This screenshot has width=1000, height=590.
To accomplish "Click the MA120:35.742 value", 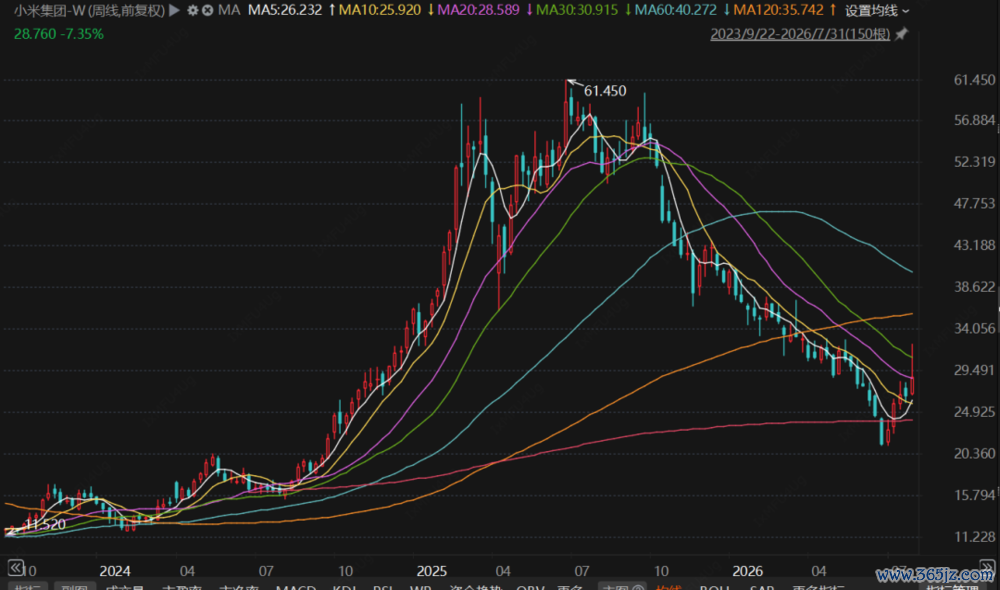I will 778,10.
